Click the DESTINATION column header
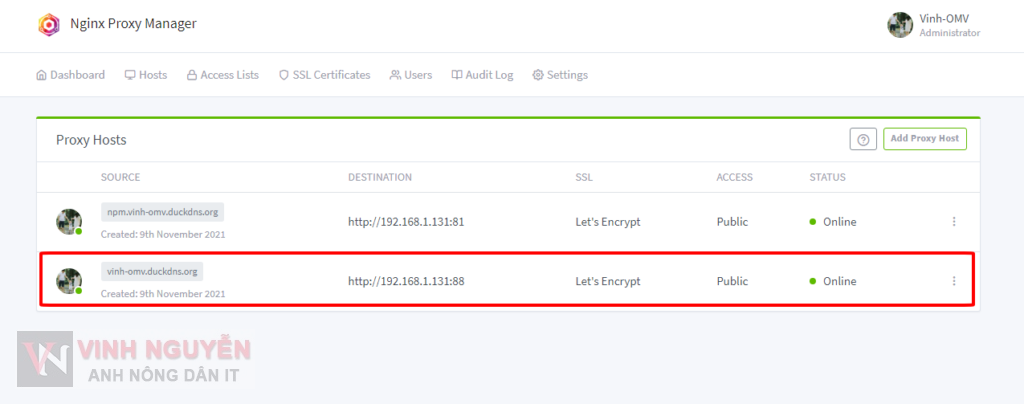Viewport: 1024px width, 404px height. coord(380,178)
